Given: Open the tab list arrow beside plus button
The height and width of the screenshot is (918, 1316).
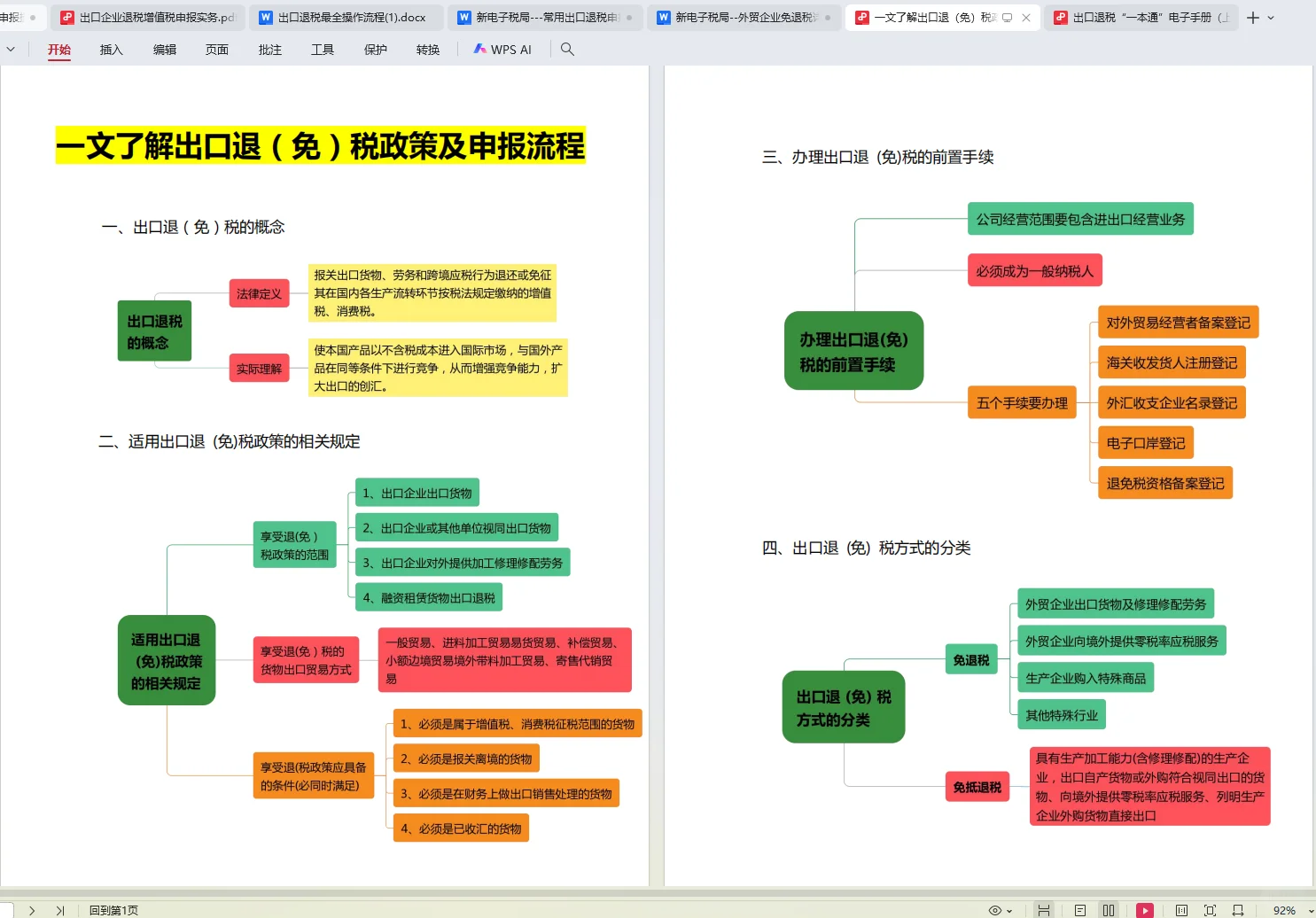Looking at the screenshot, I should pos(1270,17).
